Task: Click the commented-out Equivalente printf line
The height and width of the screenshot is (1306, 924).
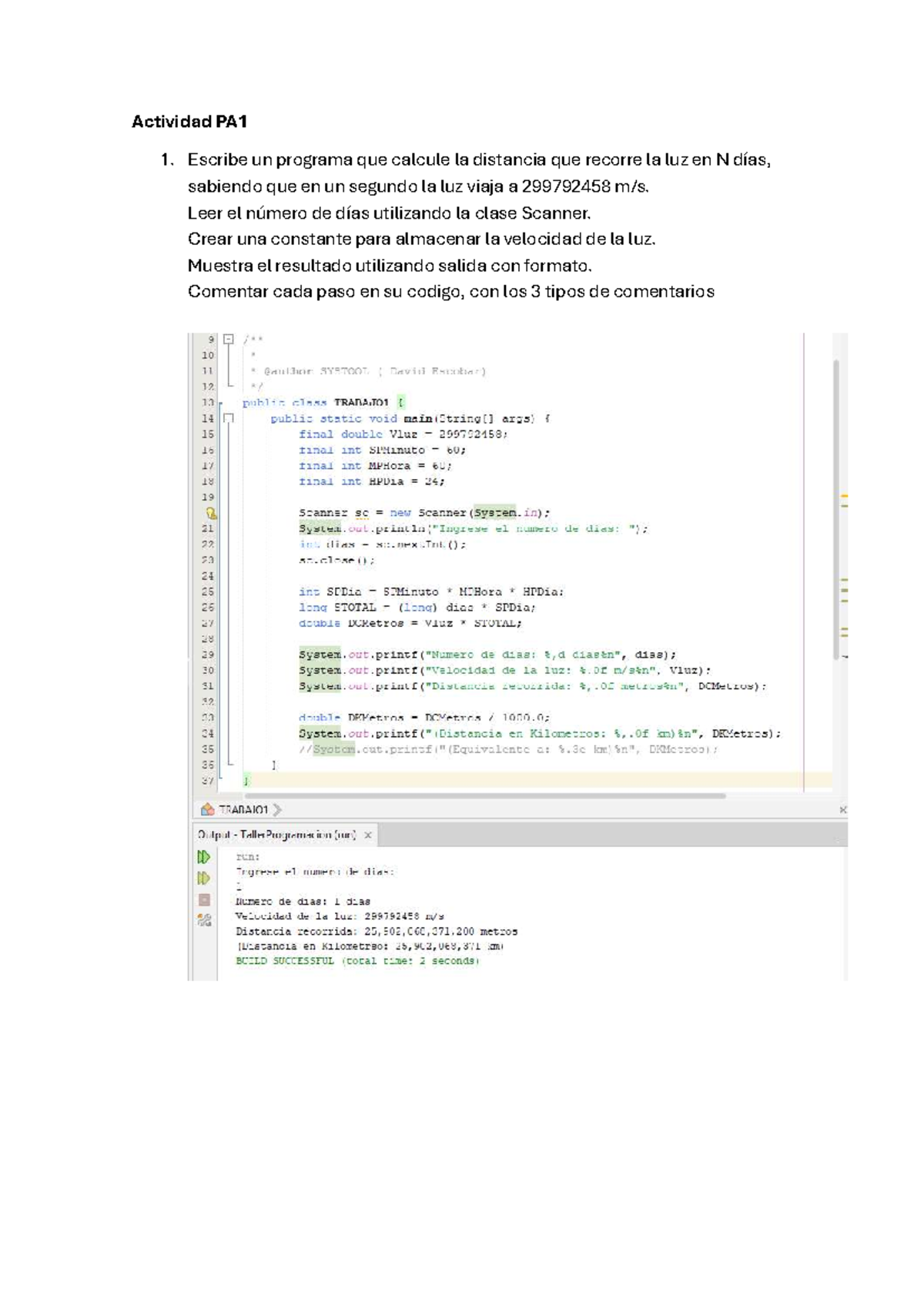Action: (508, 749)
